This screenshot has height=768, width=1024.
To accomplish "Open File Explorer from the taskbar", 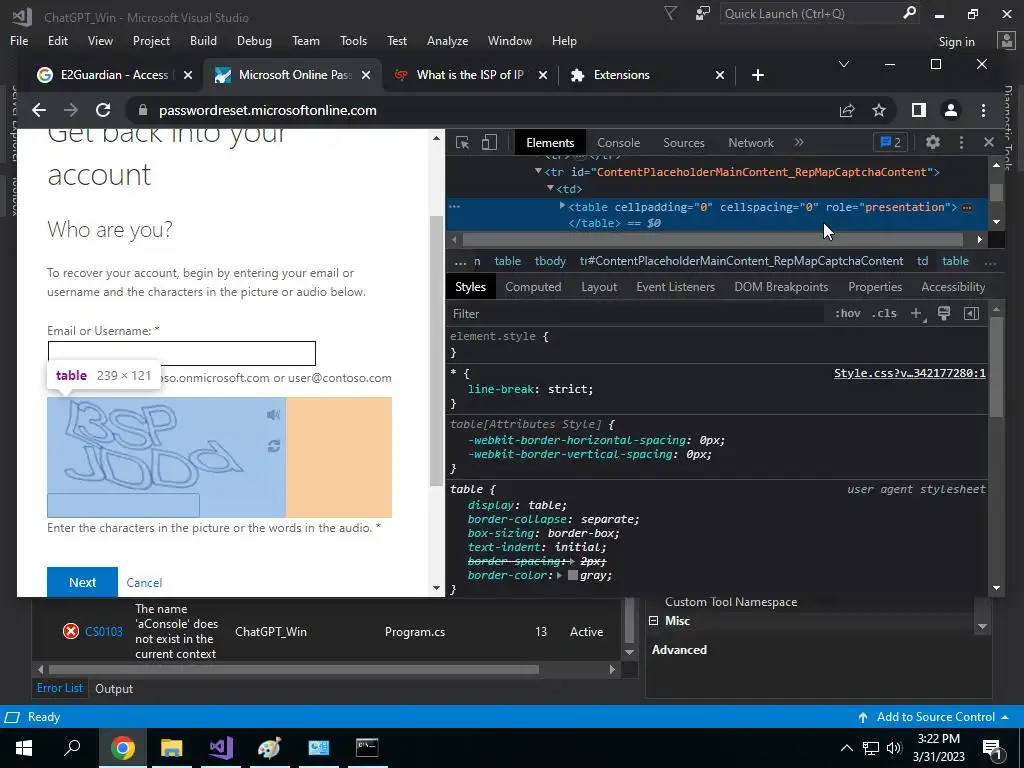I will click(171, 747).
